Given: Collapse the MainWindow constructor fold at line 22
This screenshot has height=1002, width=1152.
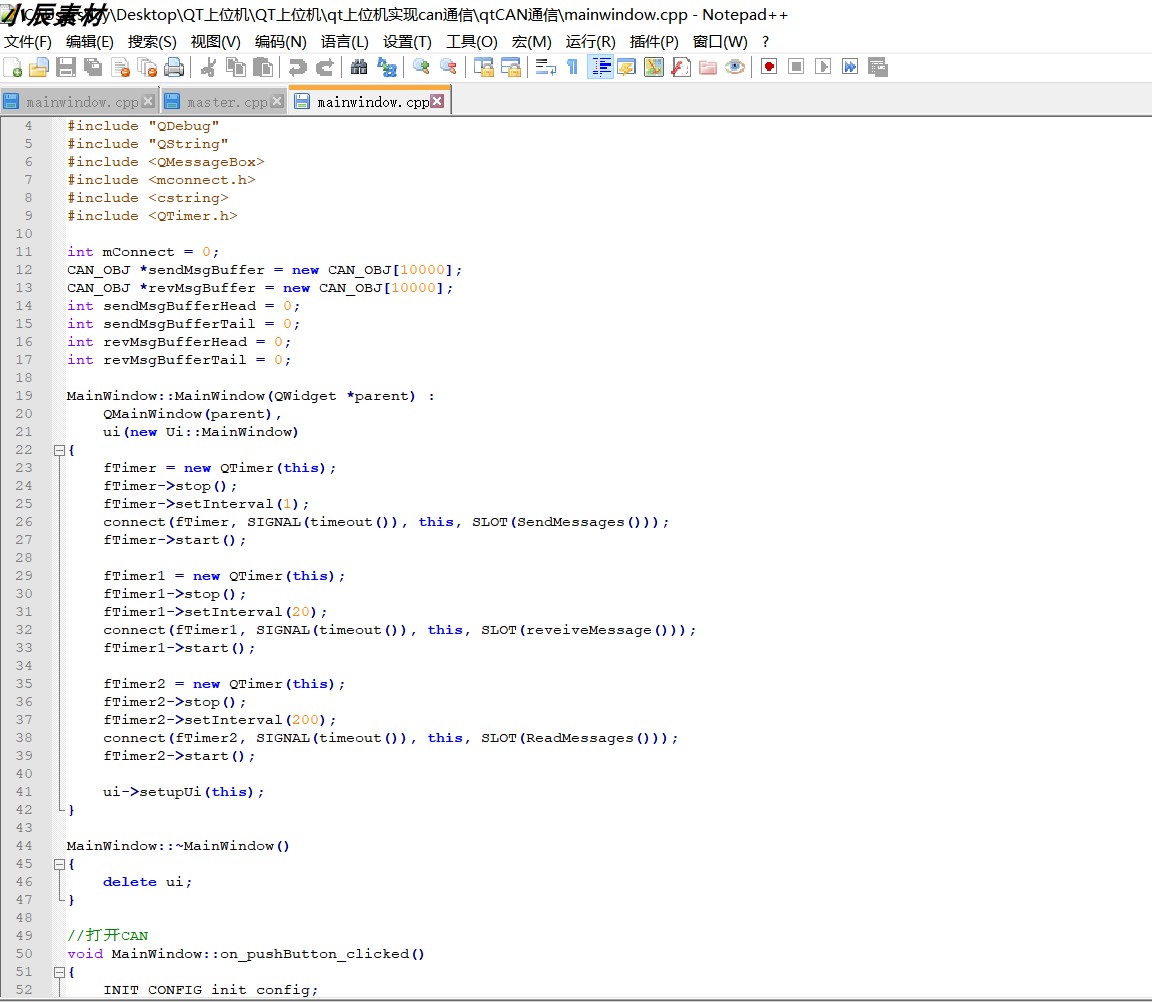Looking at the screenshot, I should [60, 450].
